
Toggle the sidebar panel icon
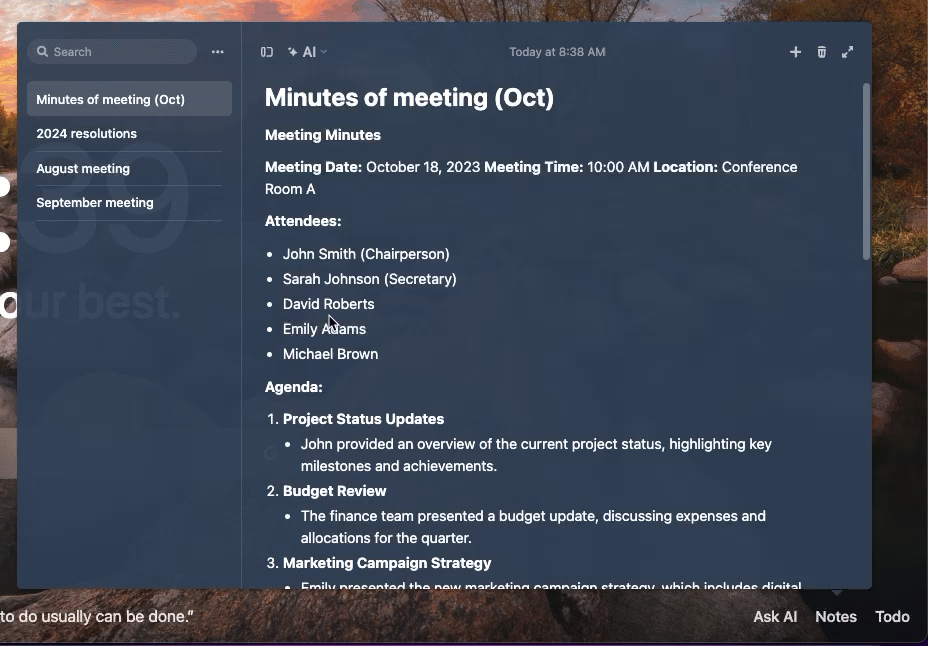click(267, 52)
